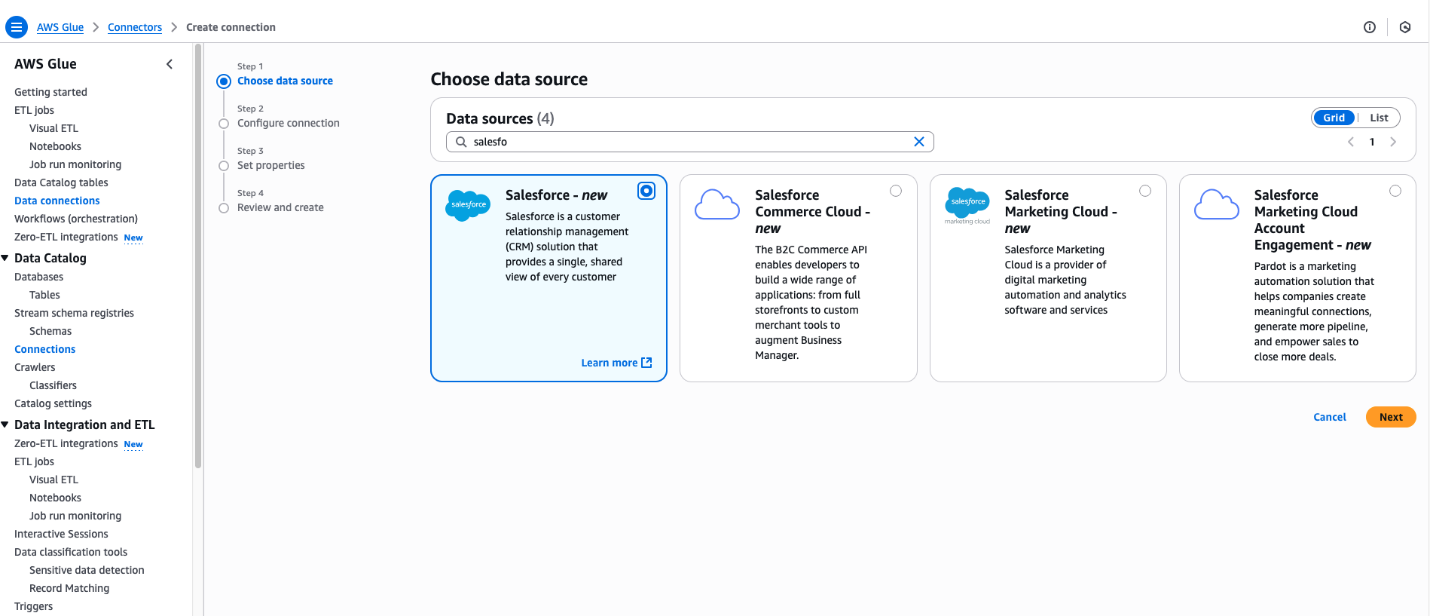The image size is (1430, 616).
Task: Click the Salesforce cloud logo
Action: click(x=468, y=205)
